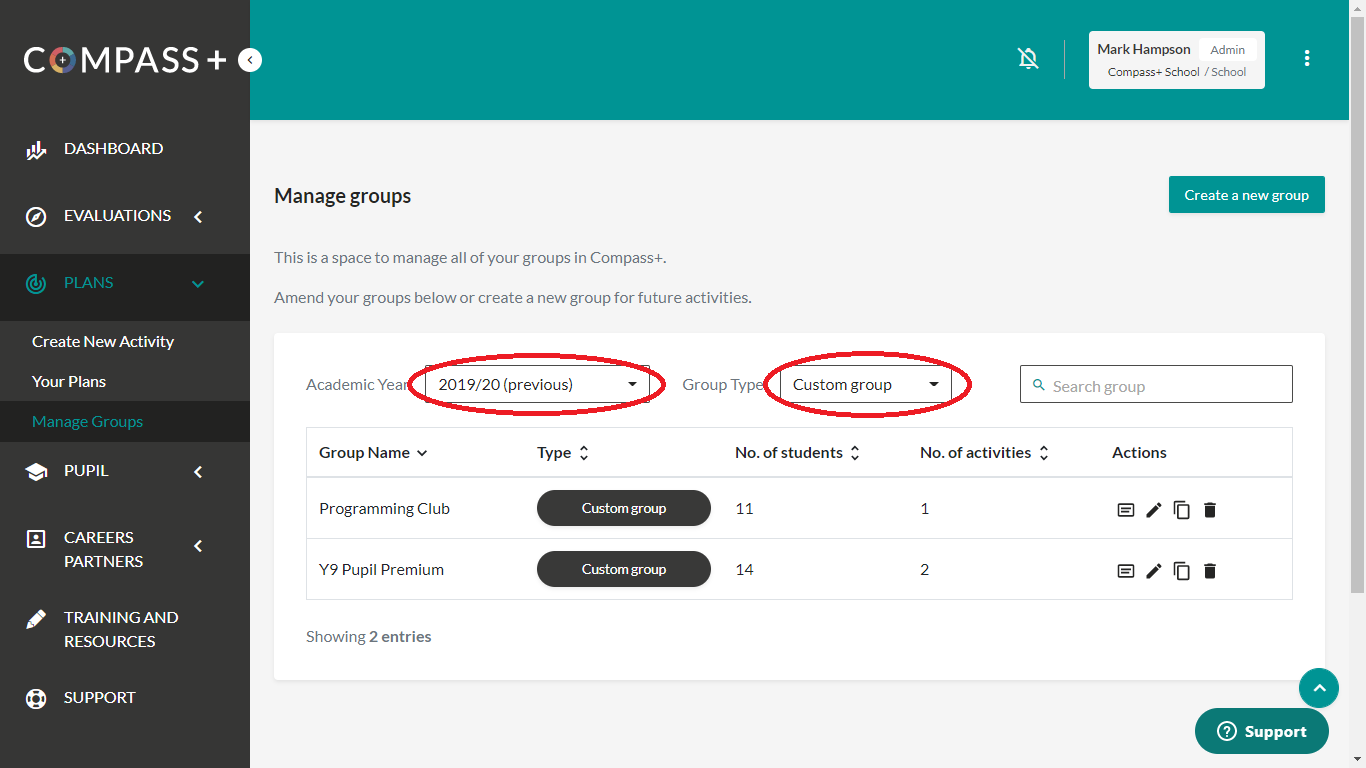Open the Group Type dropdown
Viewport: 1366px width, 768px height.
865,385
